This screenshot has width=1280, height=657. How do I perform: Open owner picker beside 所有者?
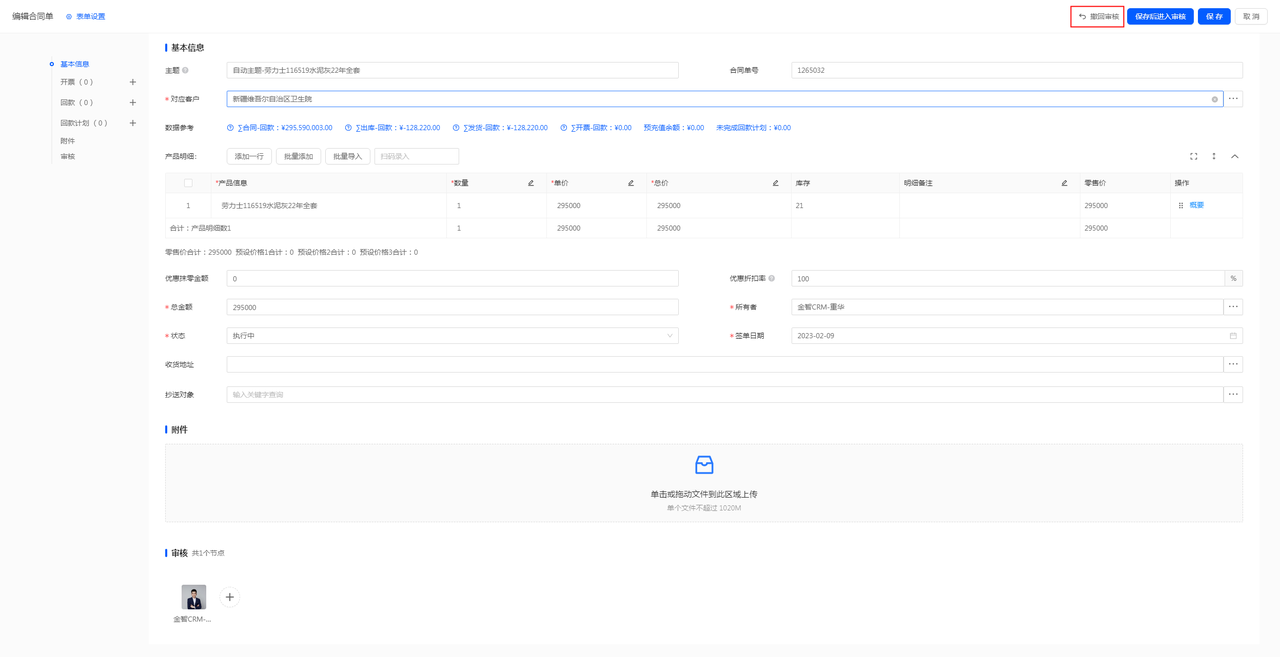coord(1233,307)
